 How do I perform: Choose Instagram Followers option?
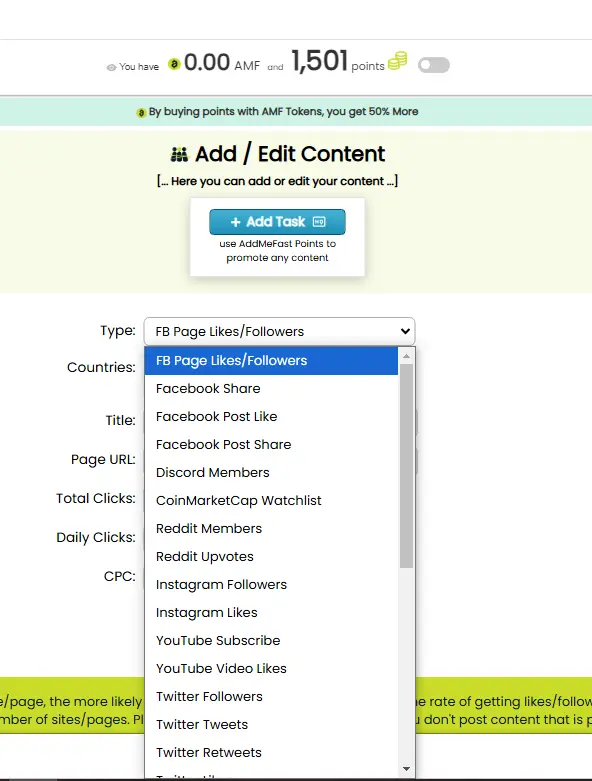click(271, 584)
